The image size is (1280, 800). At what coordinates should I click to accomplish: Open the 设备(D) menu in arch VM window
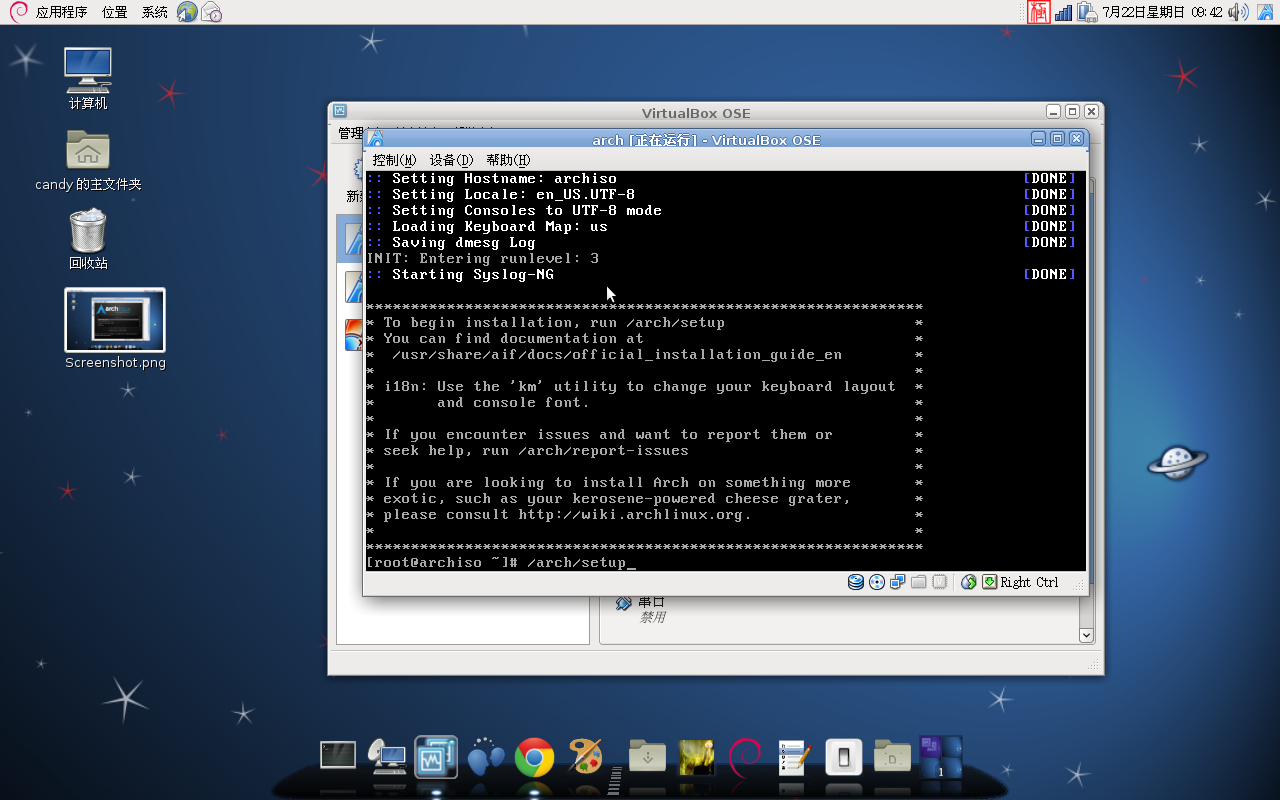pos(451,160)
